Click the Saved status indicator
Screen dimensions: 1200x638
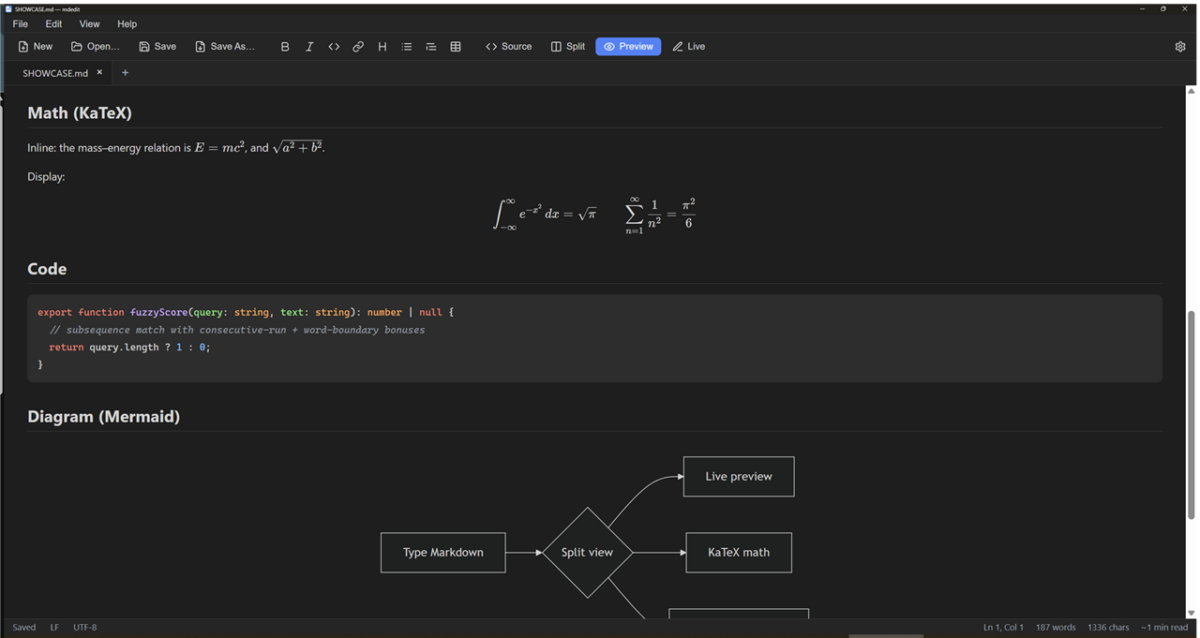(x=24, y=627)
